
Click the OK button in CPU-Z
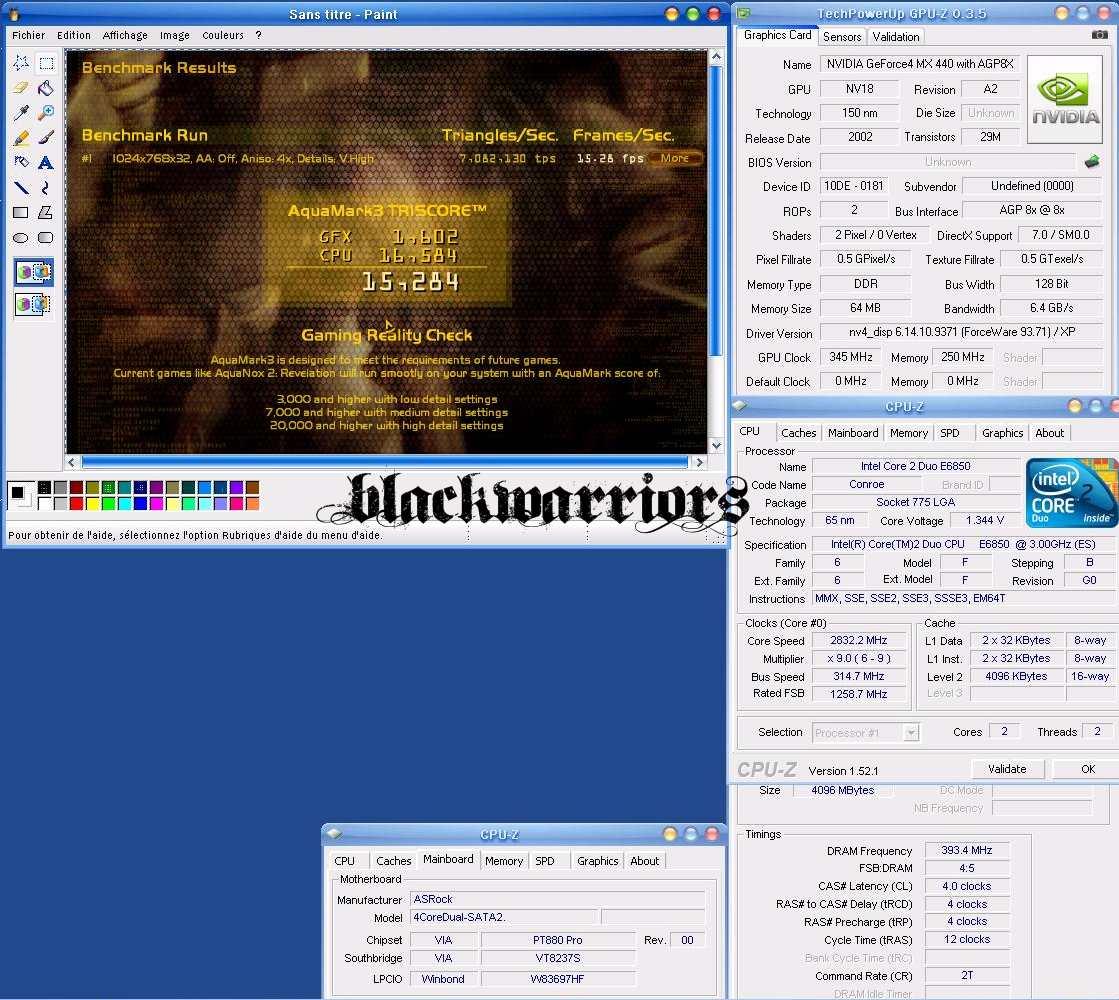(1087, 769)
